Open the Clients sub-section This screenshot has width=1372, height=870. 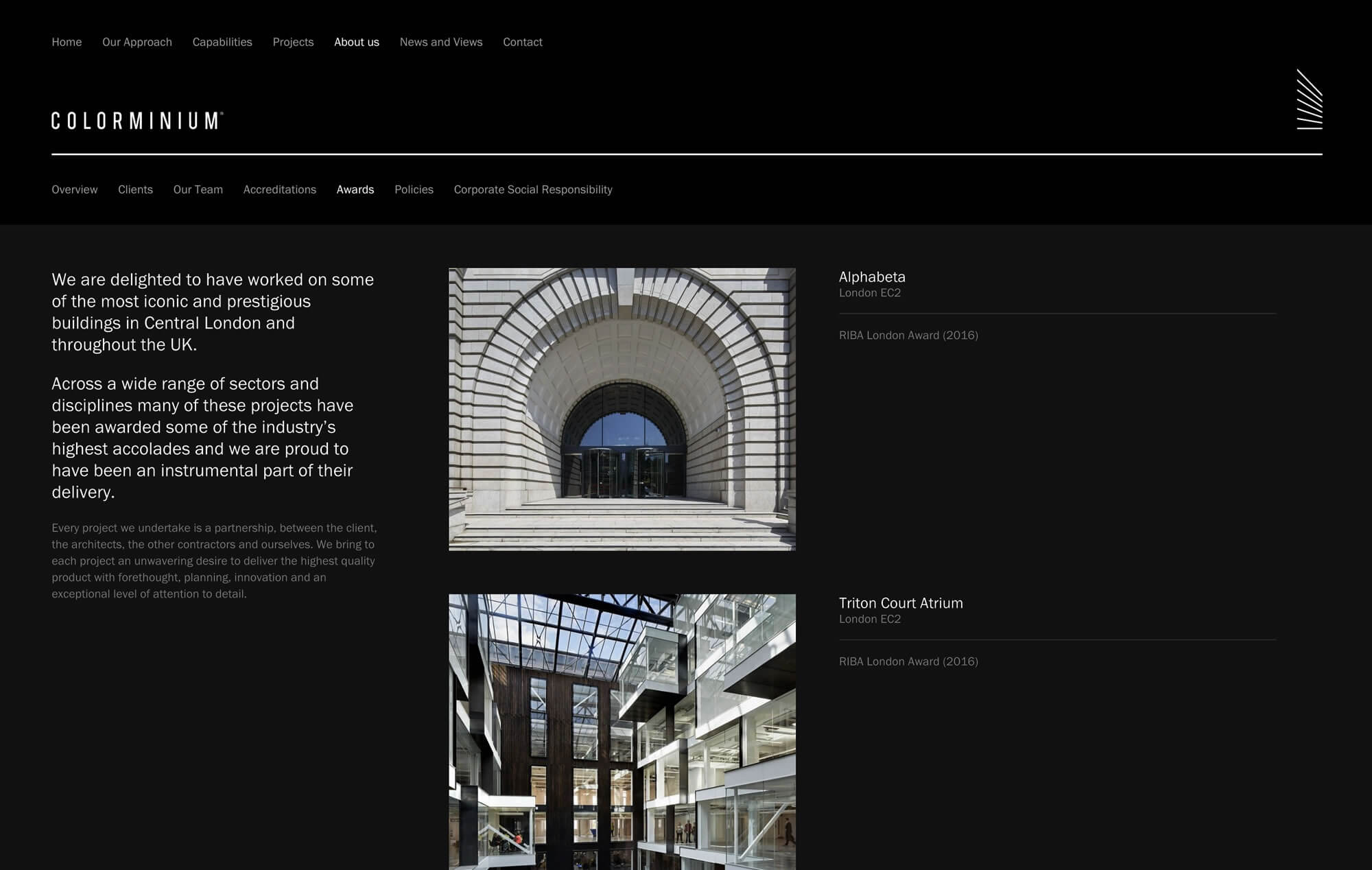(x=135, y=189)
